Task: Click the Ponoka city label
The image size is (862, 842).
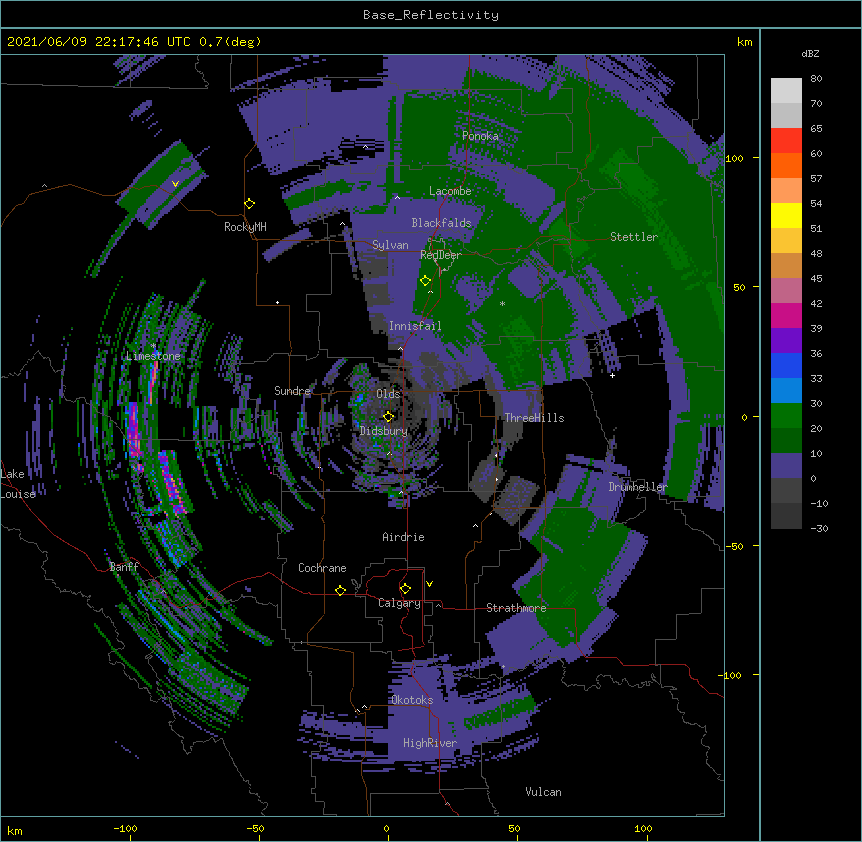Action: point(480,136)
